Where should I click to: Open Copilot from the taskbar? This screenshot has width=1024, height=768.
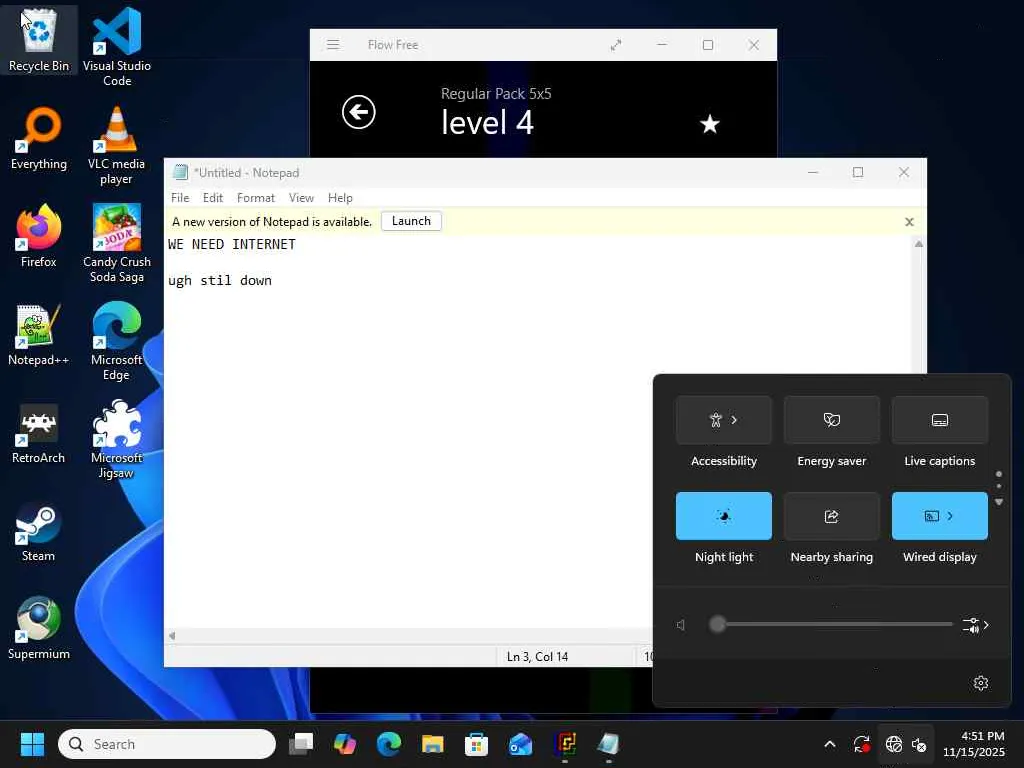pyautogui.click(x=345, y=744)
